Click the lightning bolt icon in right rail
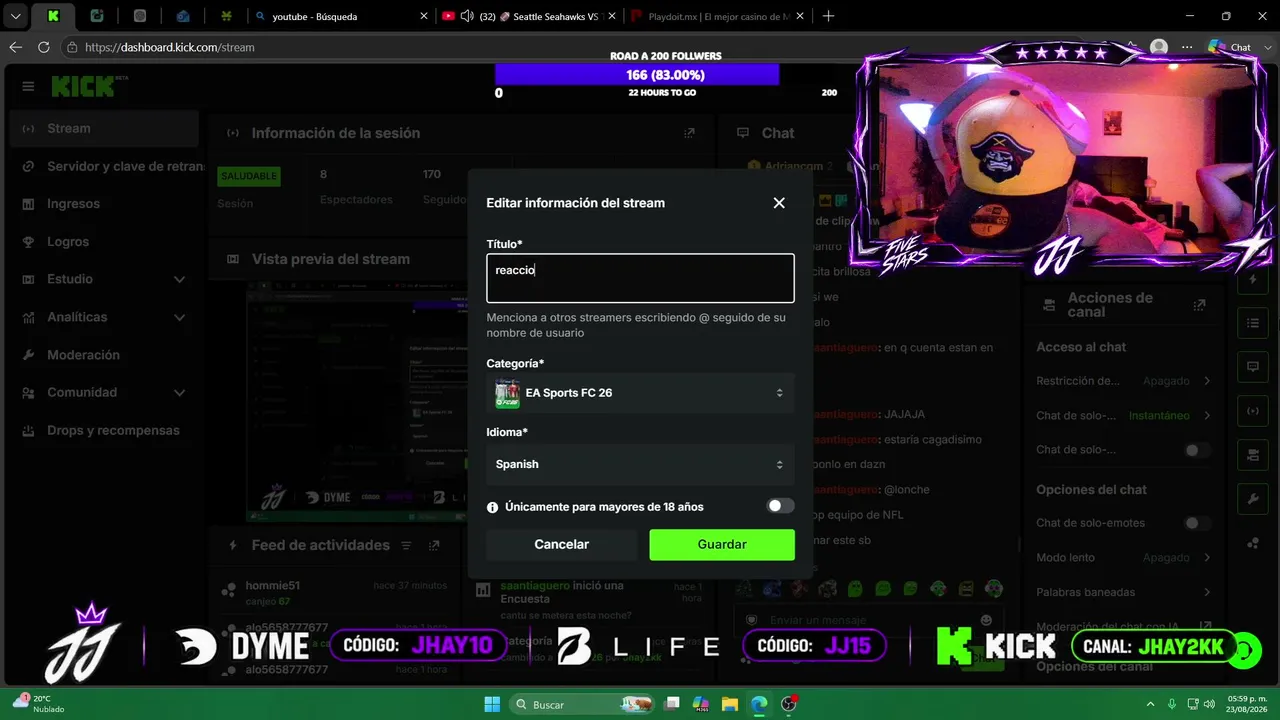The image size is (1280, 720). pos(1252,281)
